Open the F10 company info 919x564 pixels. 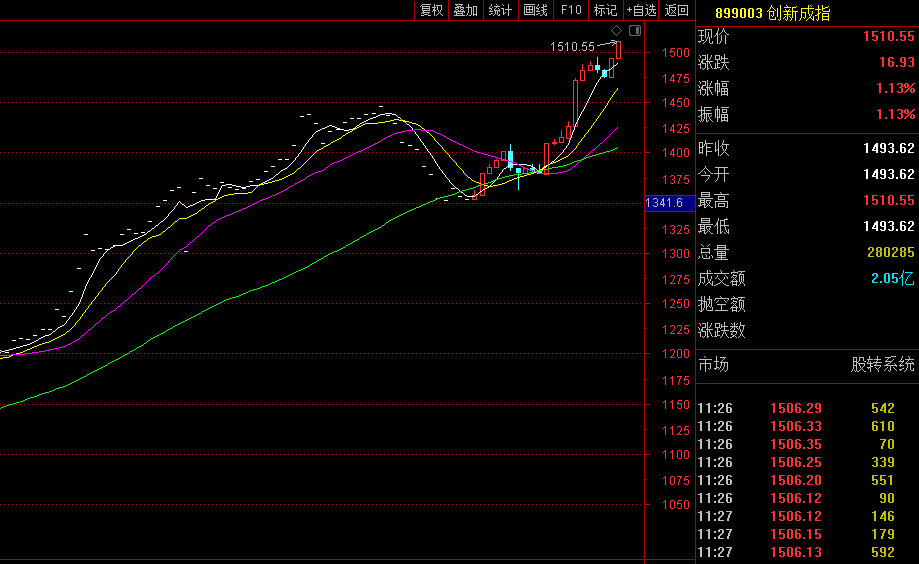tap(570, 10)
